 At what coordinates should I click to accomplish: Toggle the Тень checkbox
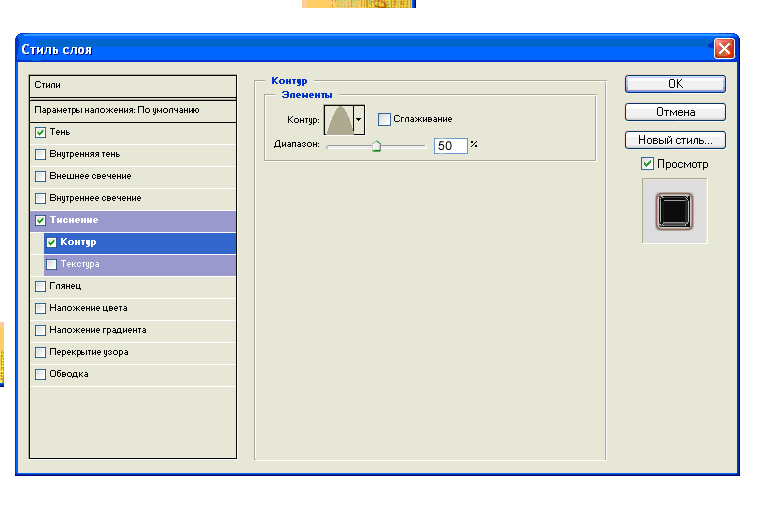[41, 132]
